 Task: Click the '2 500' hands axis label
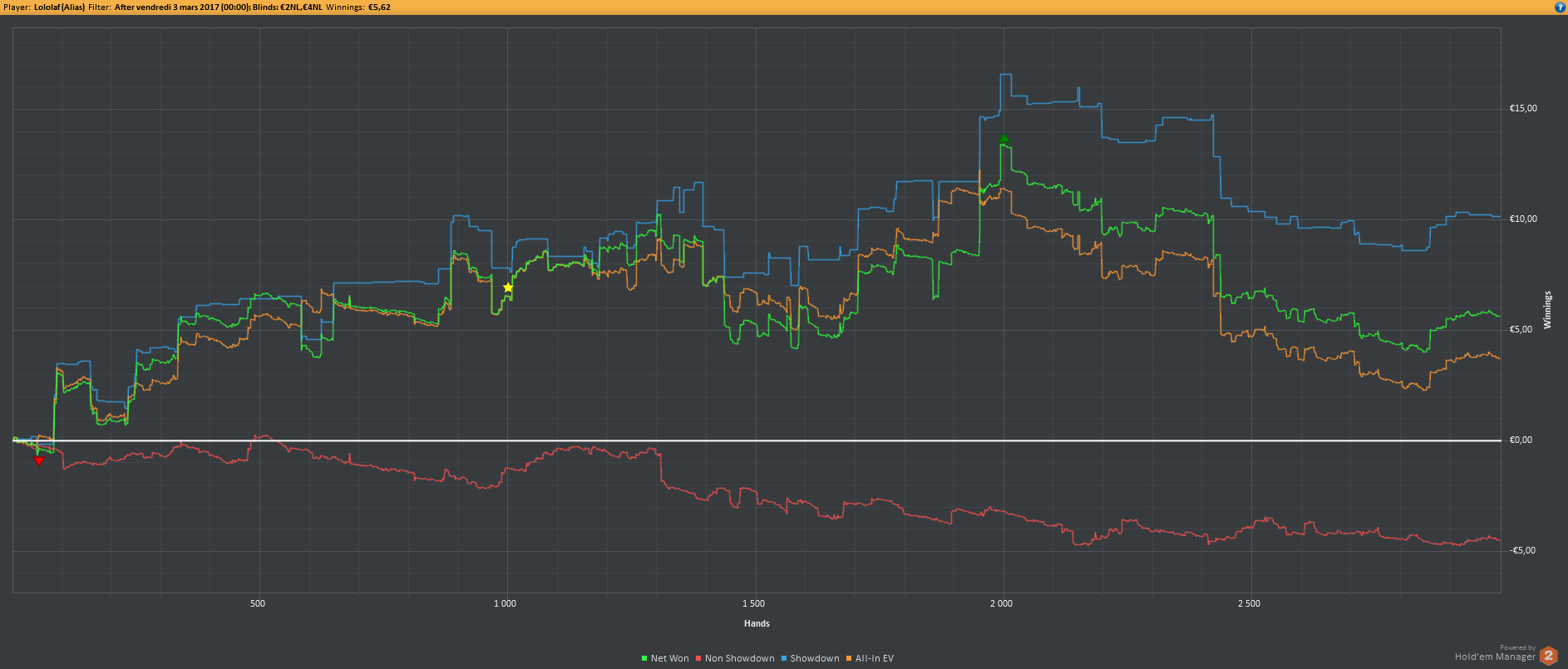(1249, 604)
